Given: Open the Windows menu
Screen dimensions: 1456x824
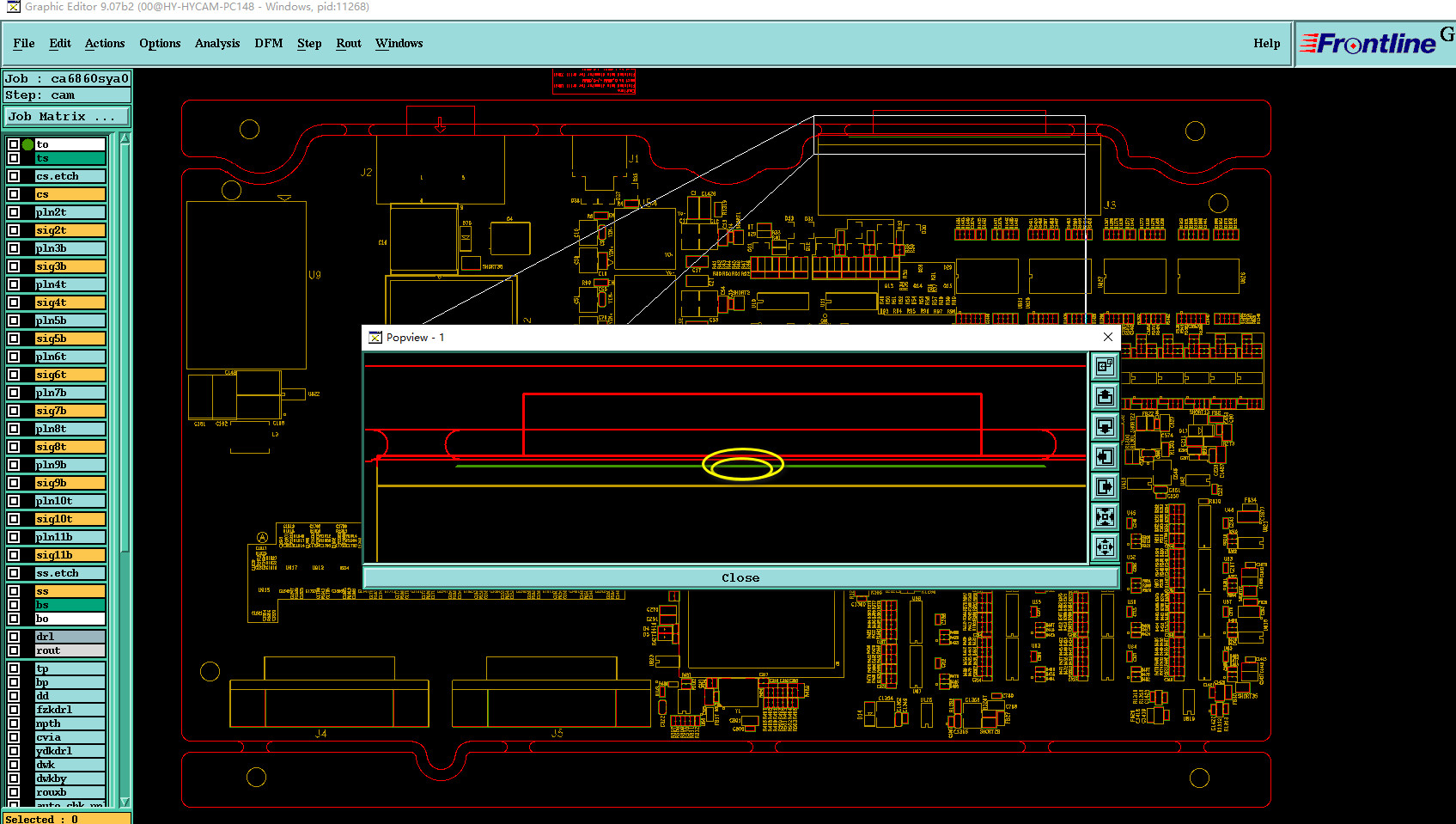Looking at the screenshot, I should pyautogui.click(x=399, y=43).
